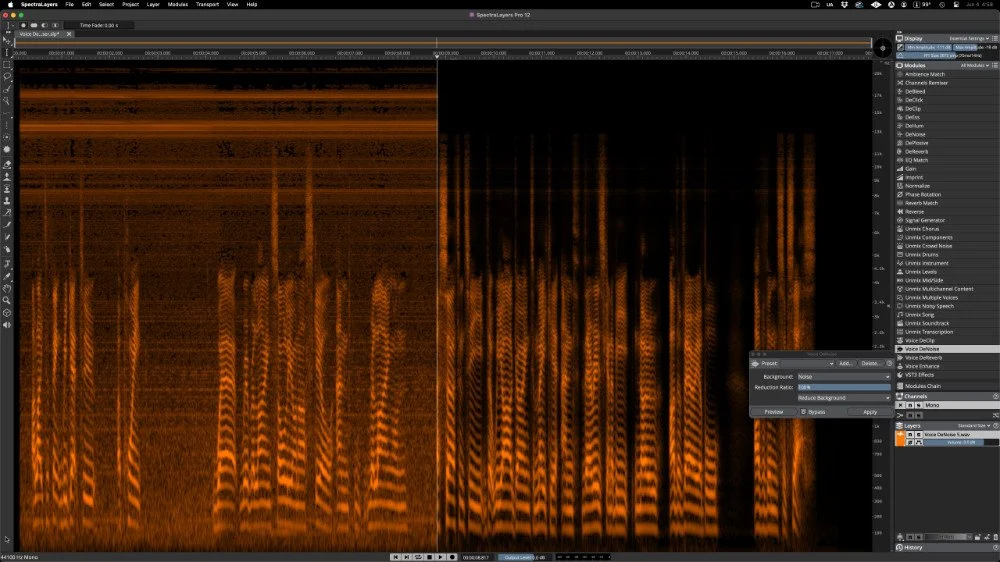1000x562 pixels.
Task: Open the Transport menu
Action: coord(207,4)
